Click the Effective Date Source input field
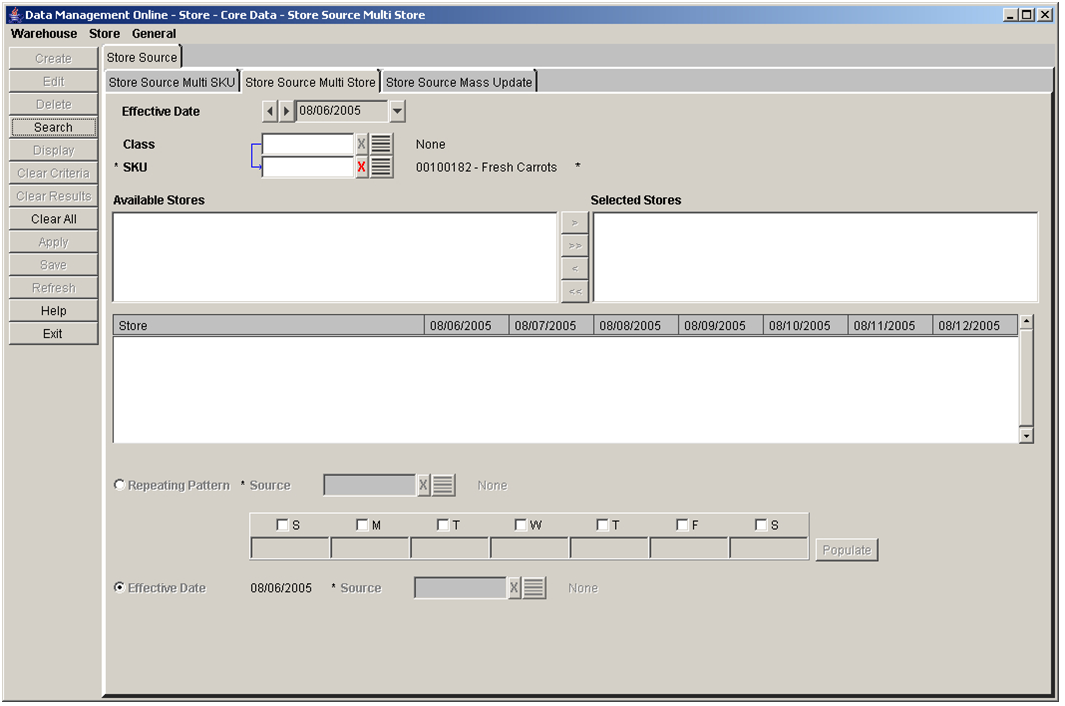Image resolution: width=1065 pixels, height=706 pixels. click(x=461, y=588)
